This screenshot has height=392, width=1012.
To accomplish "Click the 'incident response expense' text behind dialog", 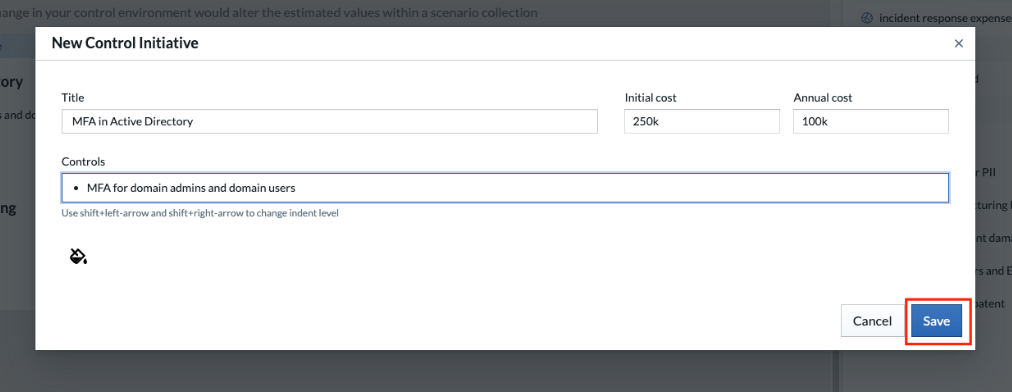I will (x=945, y=19).
